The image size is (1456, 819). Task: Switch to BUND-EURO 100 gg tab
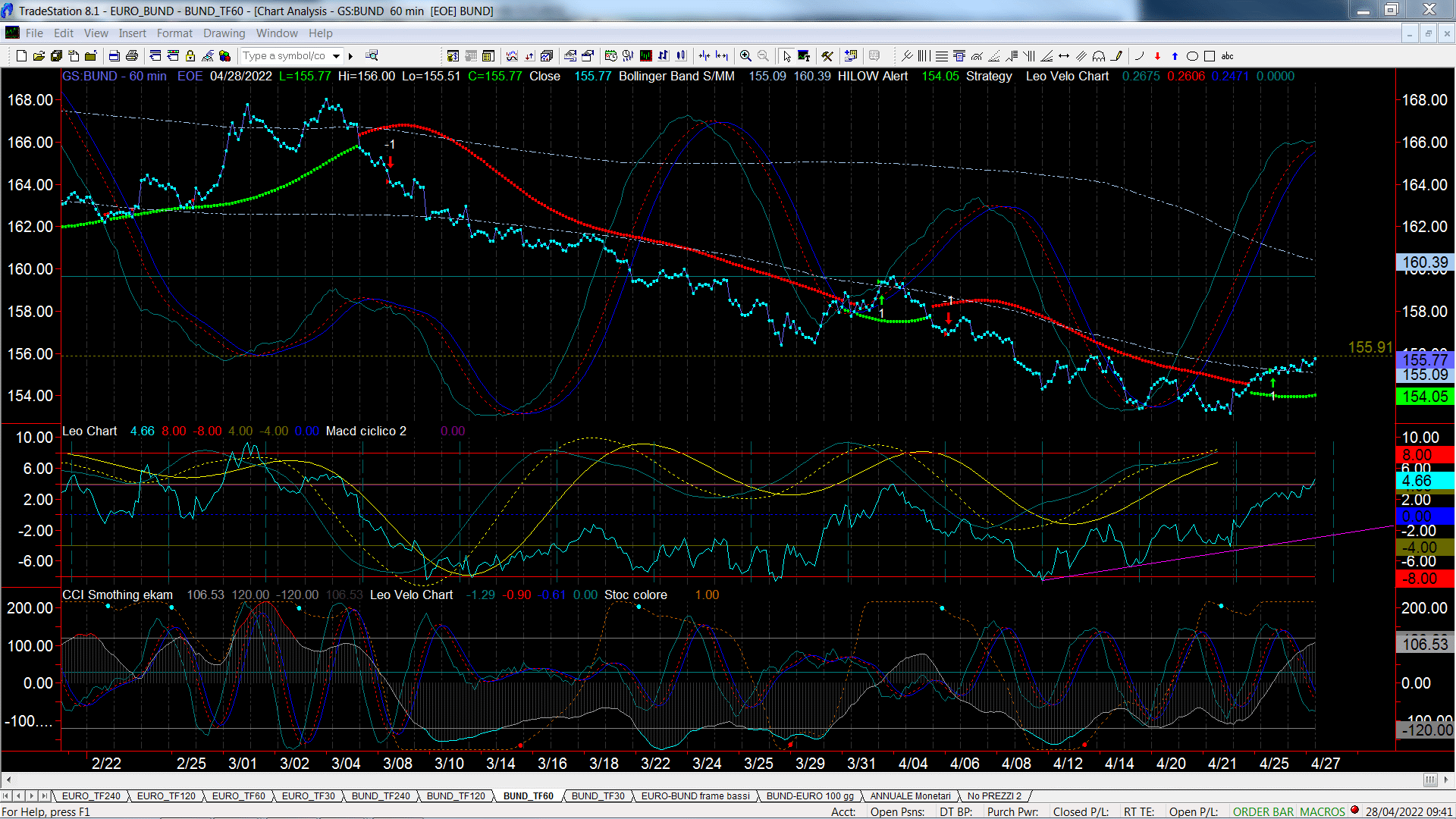click(810, 795)
